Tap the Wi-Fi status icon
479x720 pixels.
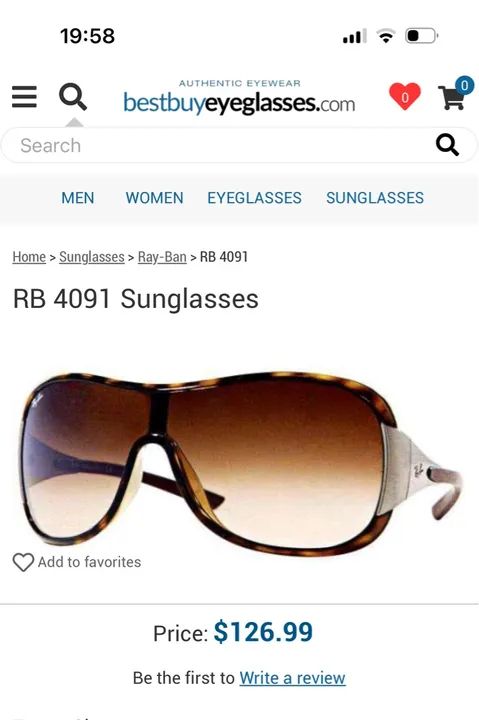pyautogui.click(x=386, y=36)
